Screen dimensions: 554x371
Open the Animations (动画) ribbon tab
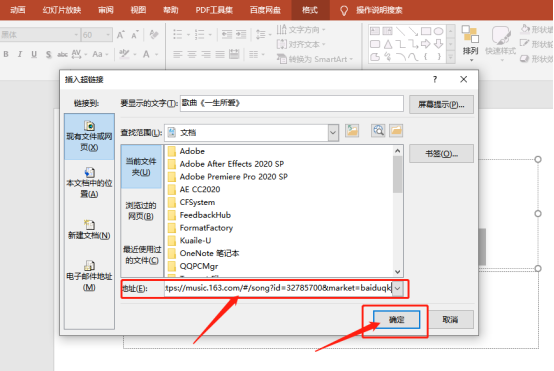[x=18, y=10]
